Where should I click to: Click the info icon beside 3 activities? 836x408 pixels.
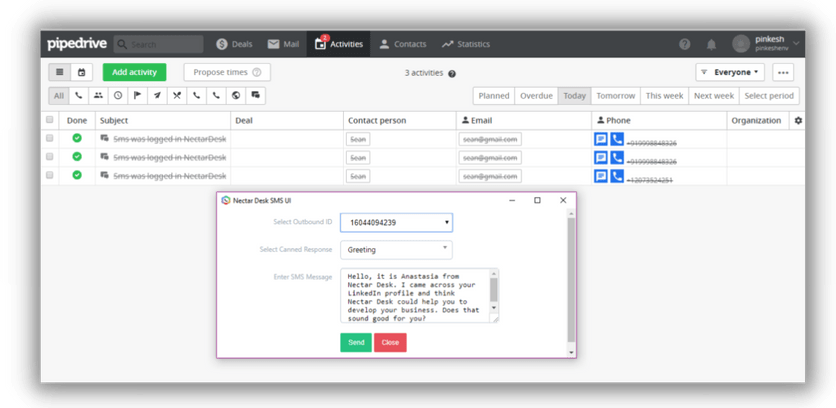[x=452, y=74]
